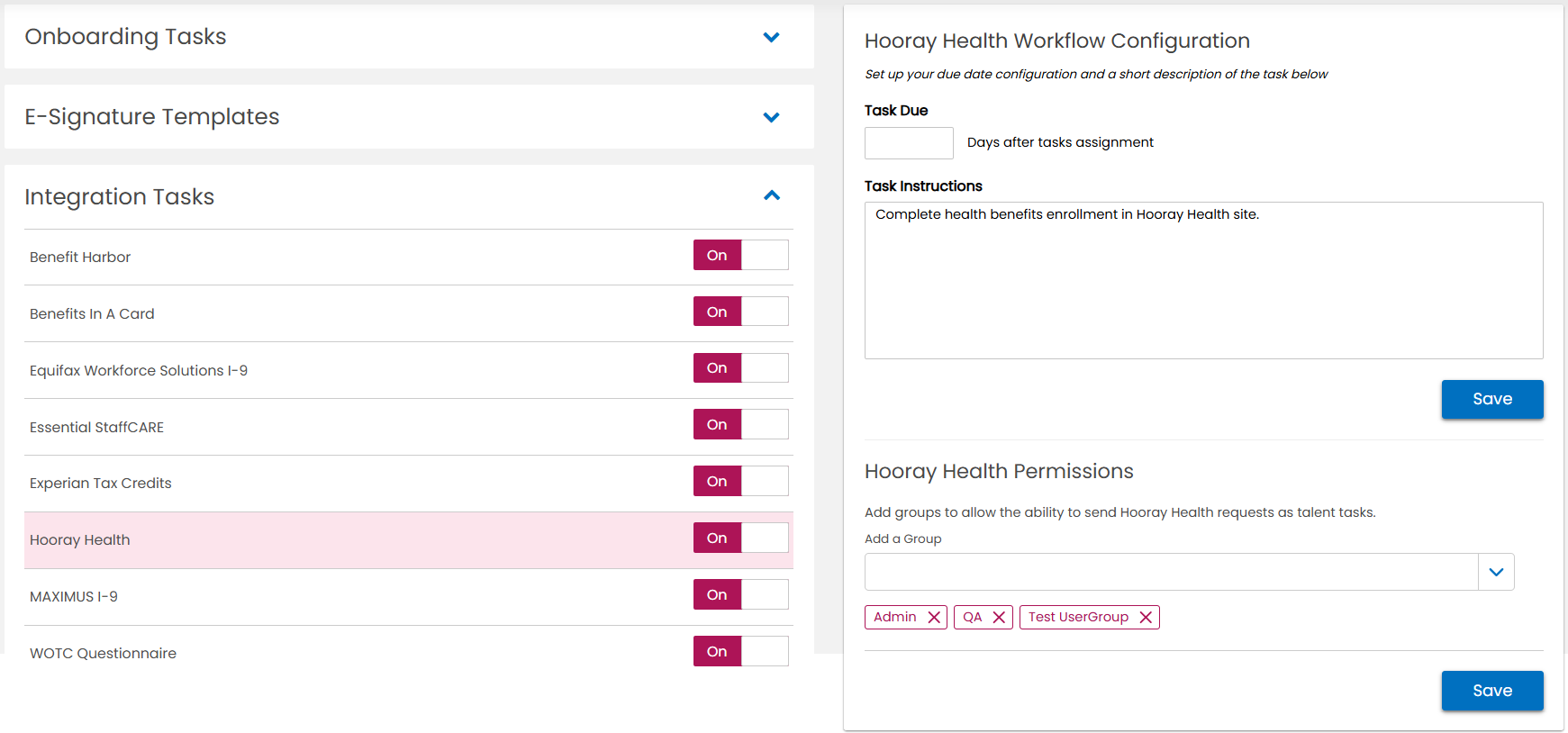The image size is (1568, 733).
Task: Open the Add a Group dropdown arrow
Action: click(x=1496, y=572)
